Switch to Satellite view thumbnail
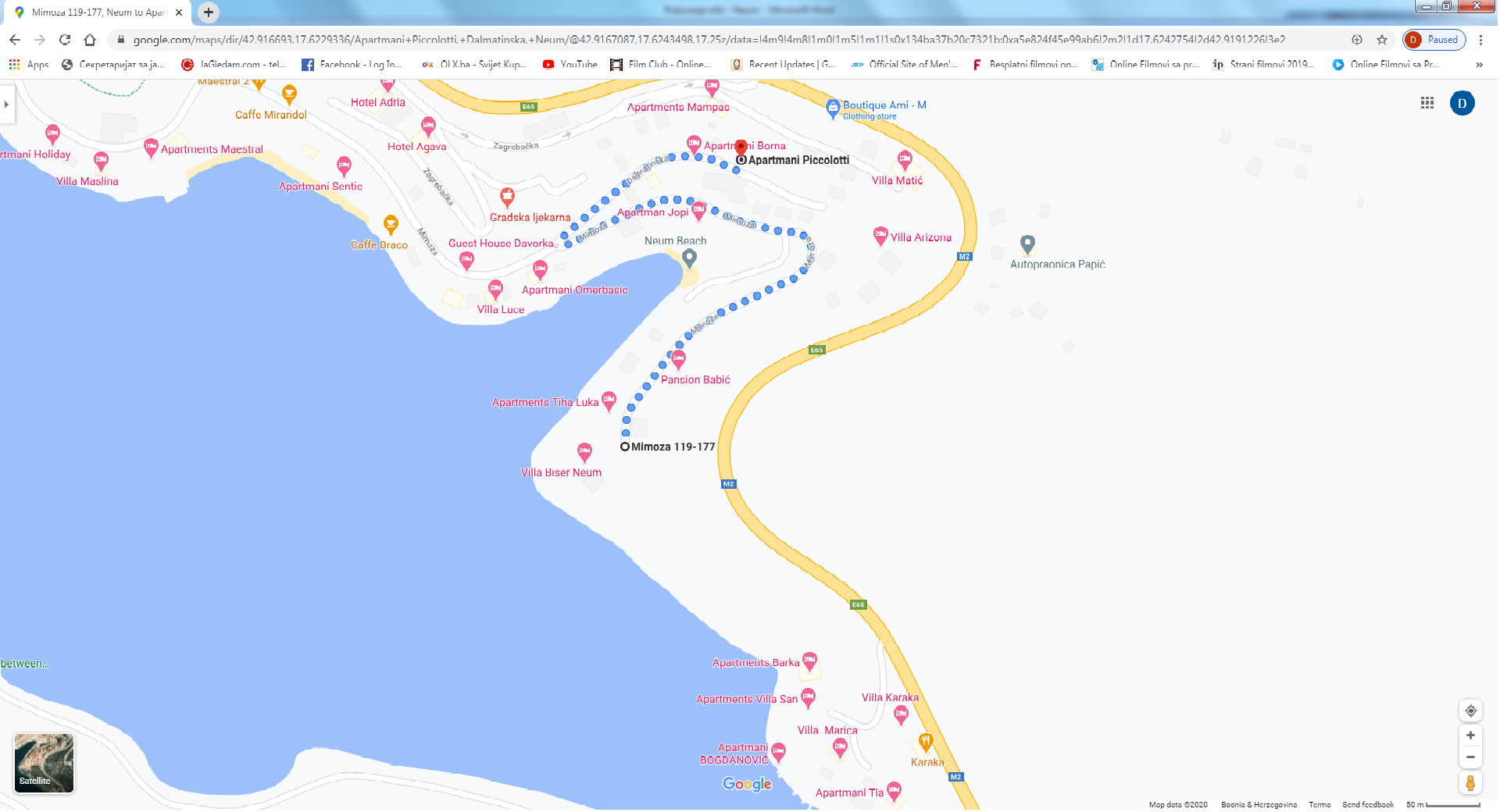1500x812 pixels. (44, 763)
